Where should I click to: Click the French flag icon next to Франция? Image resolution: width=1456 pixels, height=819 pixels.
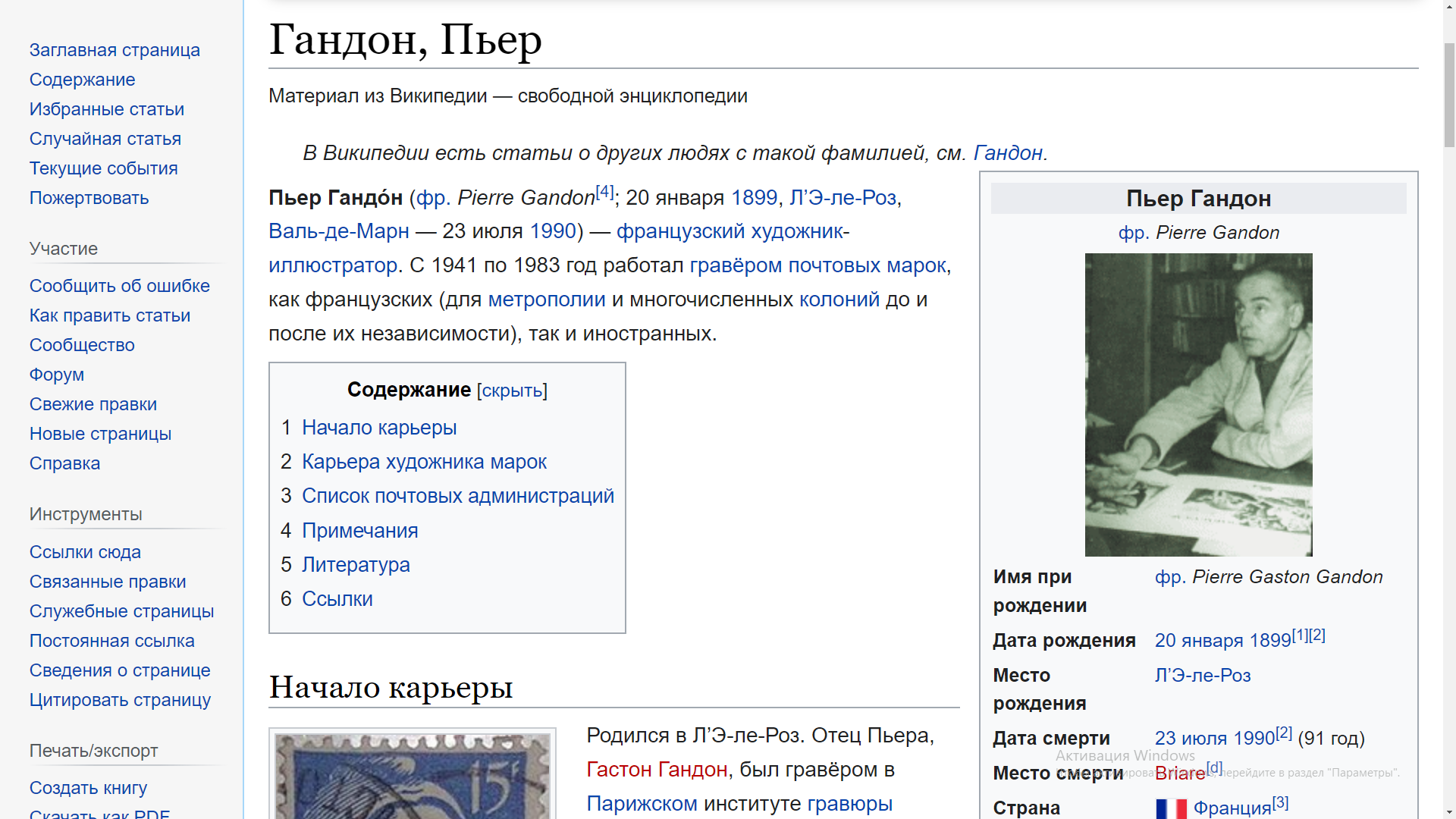[1171, 808]
